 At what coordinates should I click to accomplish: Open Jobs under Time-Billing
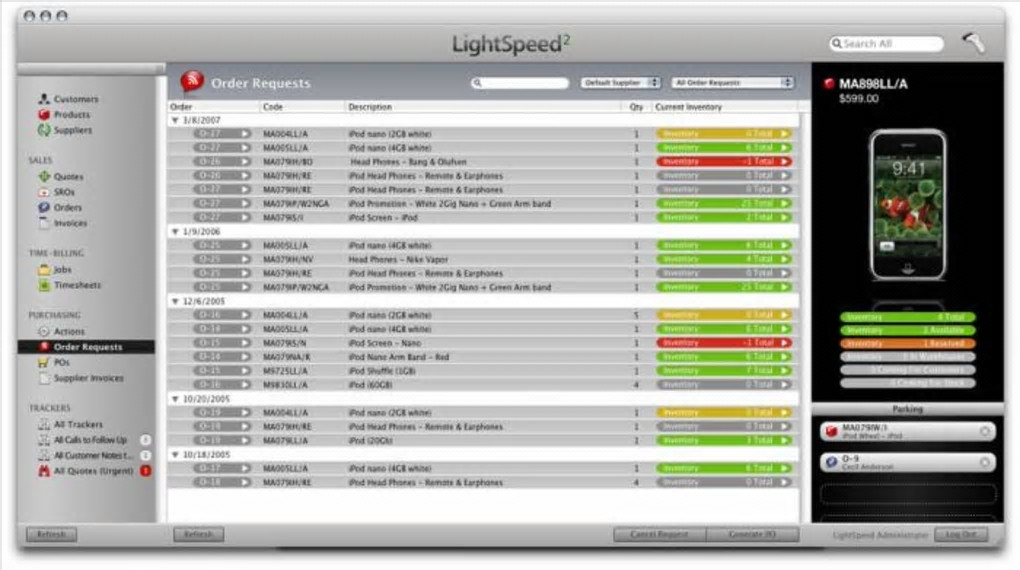coord(62,269)
